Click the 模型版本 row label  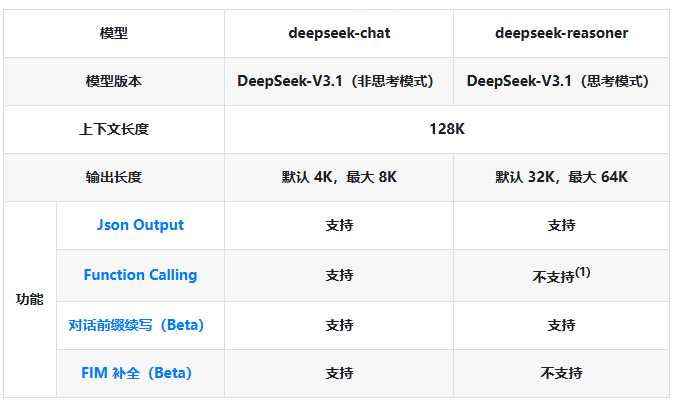coord(114,81)
